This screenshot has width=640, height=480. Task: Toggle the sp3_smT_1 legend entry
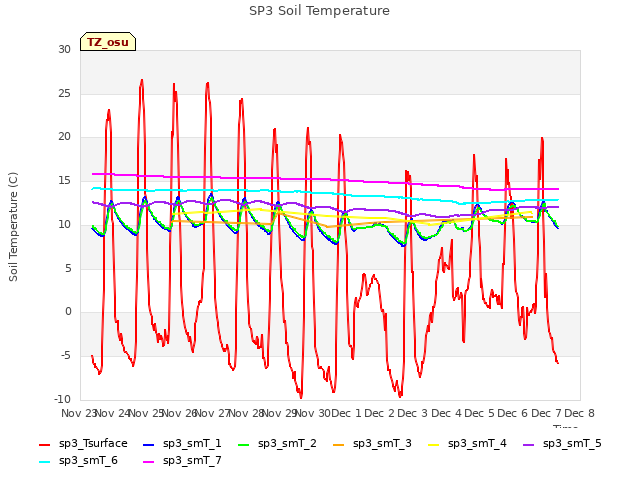tap(182, 443)
